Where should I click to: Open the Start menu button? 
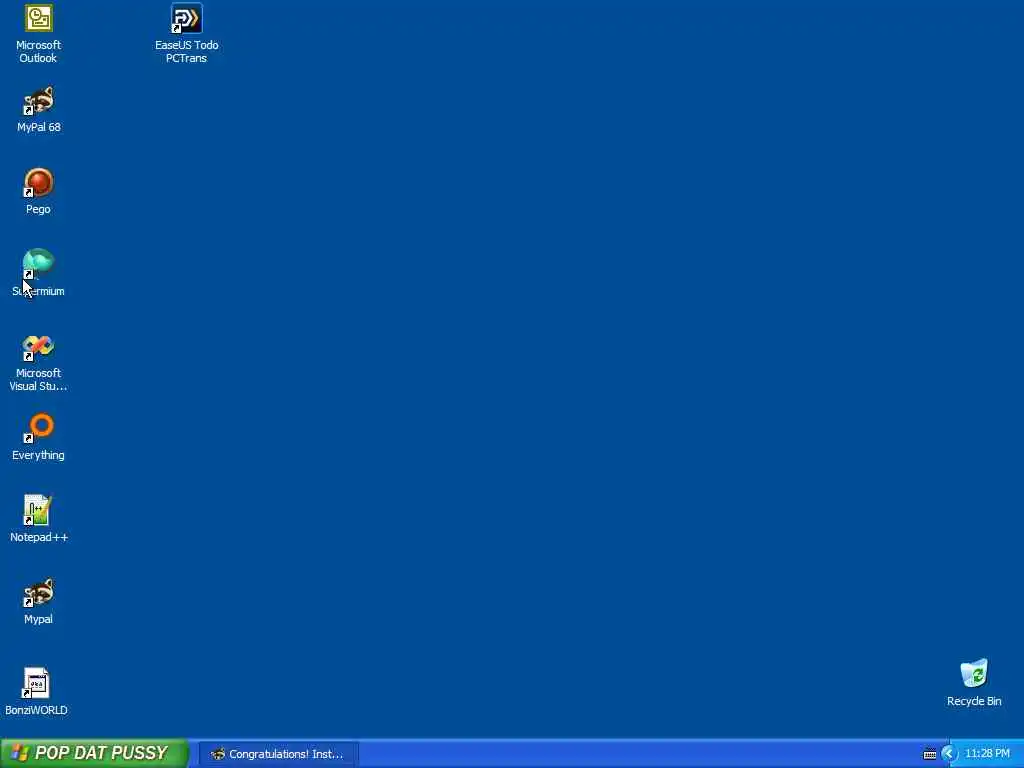94,753
